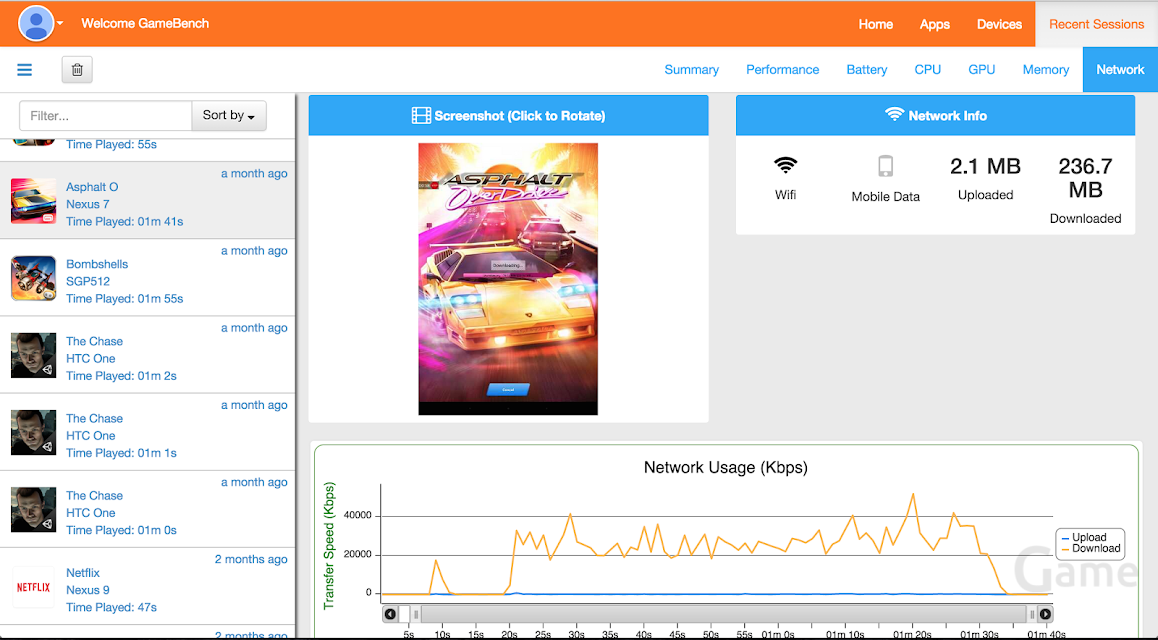The image size is (1158, 640).
Task: Click chart scrollbar right arrow button
Action: 1045,613
